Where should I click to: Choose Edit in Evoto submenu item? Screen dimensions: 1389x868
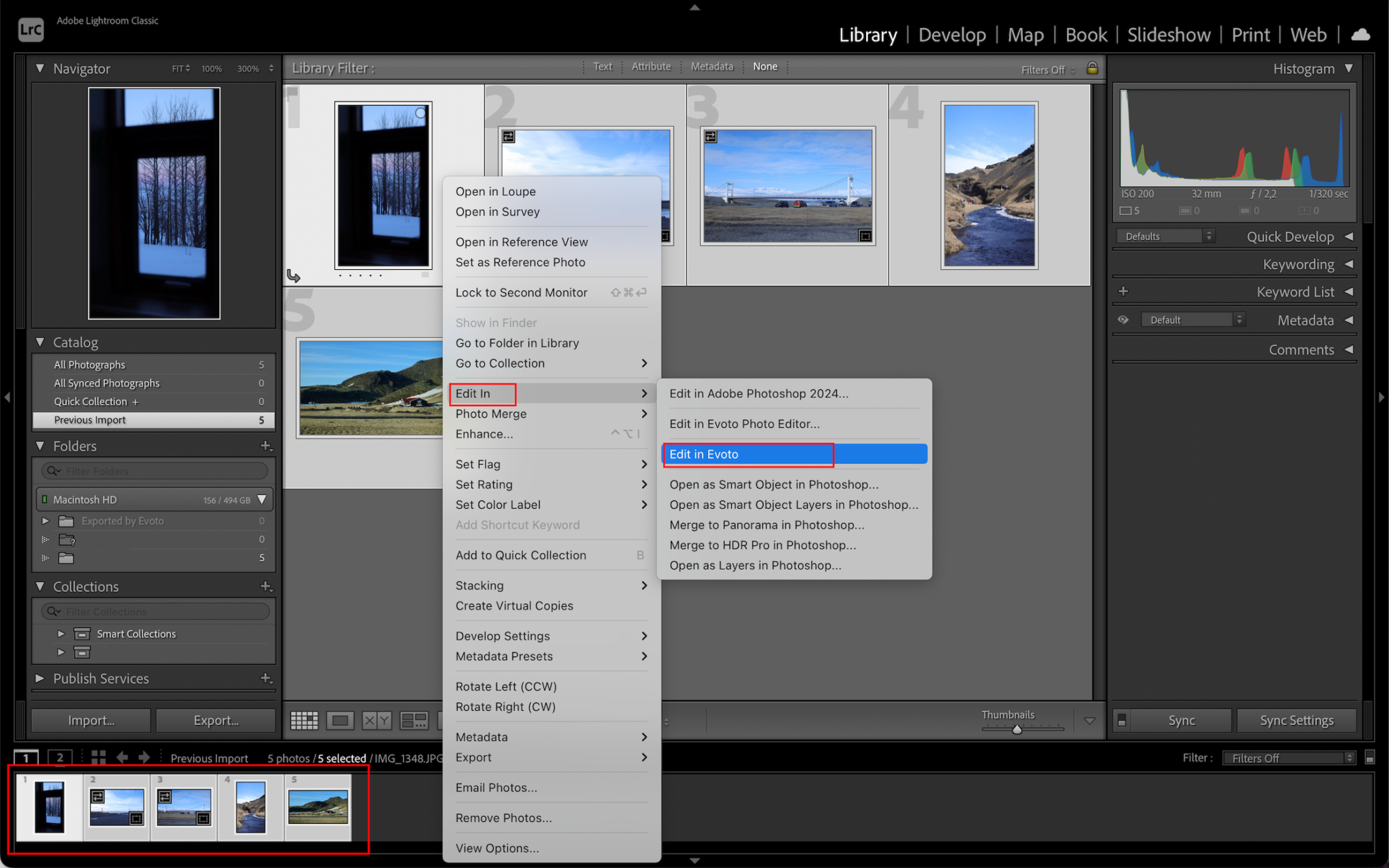tap(794, 454)
